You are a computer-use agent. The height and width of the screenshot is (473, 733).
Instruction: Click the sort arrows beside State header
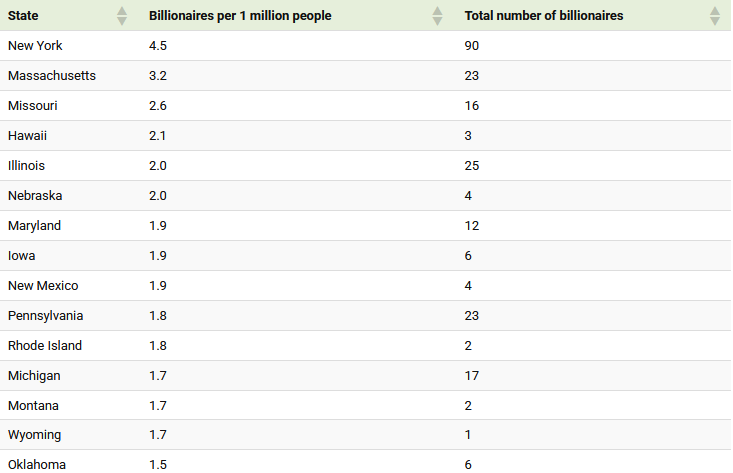122,16
